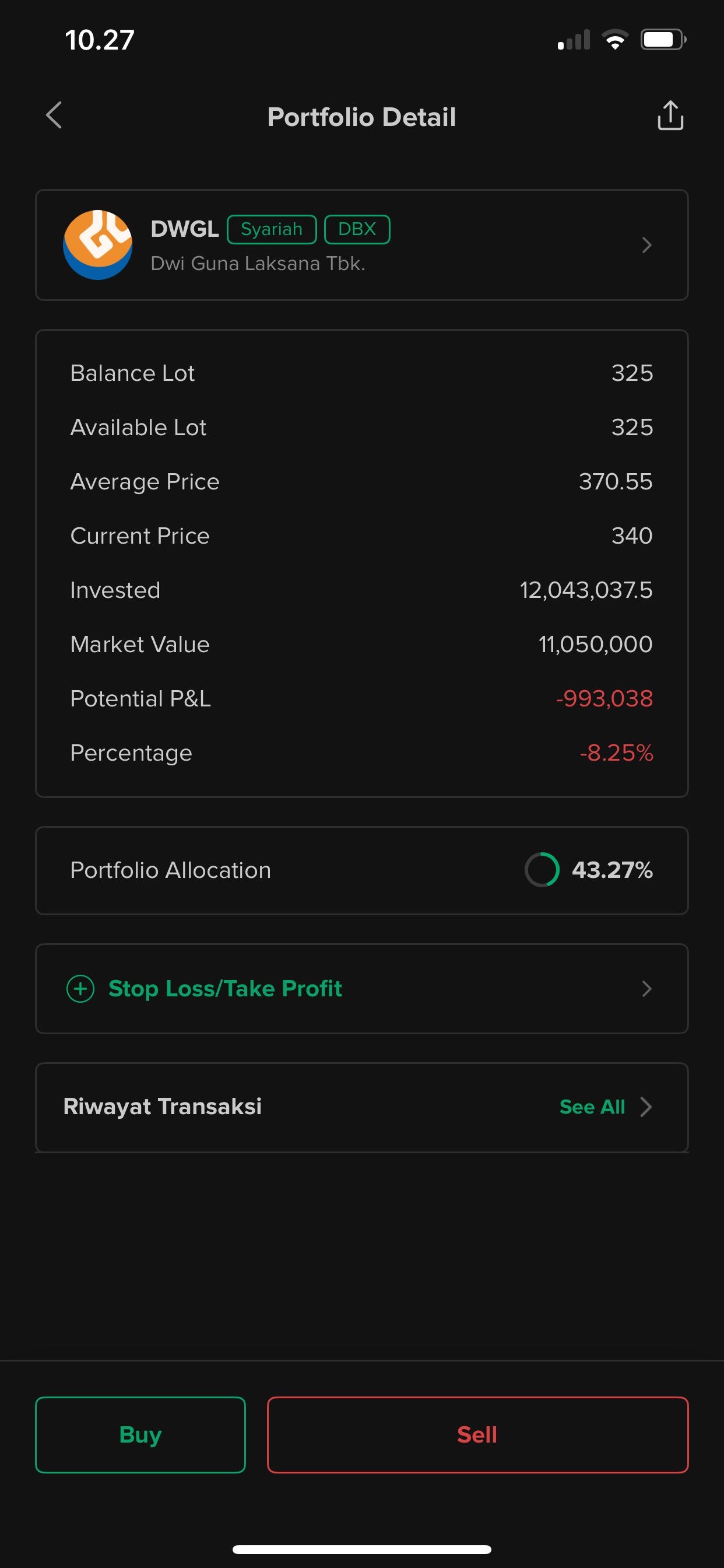Tap the battery status icon
724x1568 pixels.
(663, 40)
